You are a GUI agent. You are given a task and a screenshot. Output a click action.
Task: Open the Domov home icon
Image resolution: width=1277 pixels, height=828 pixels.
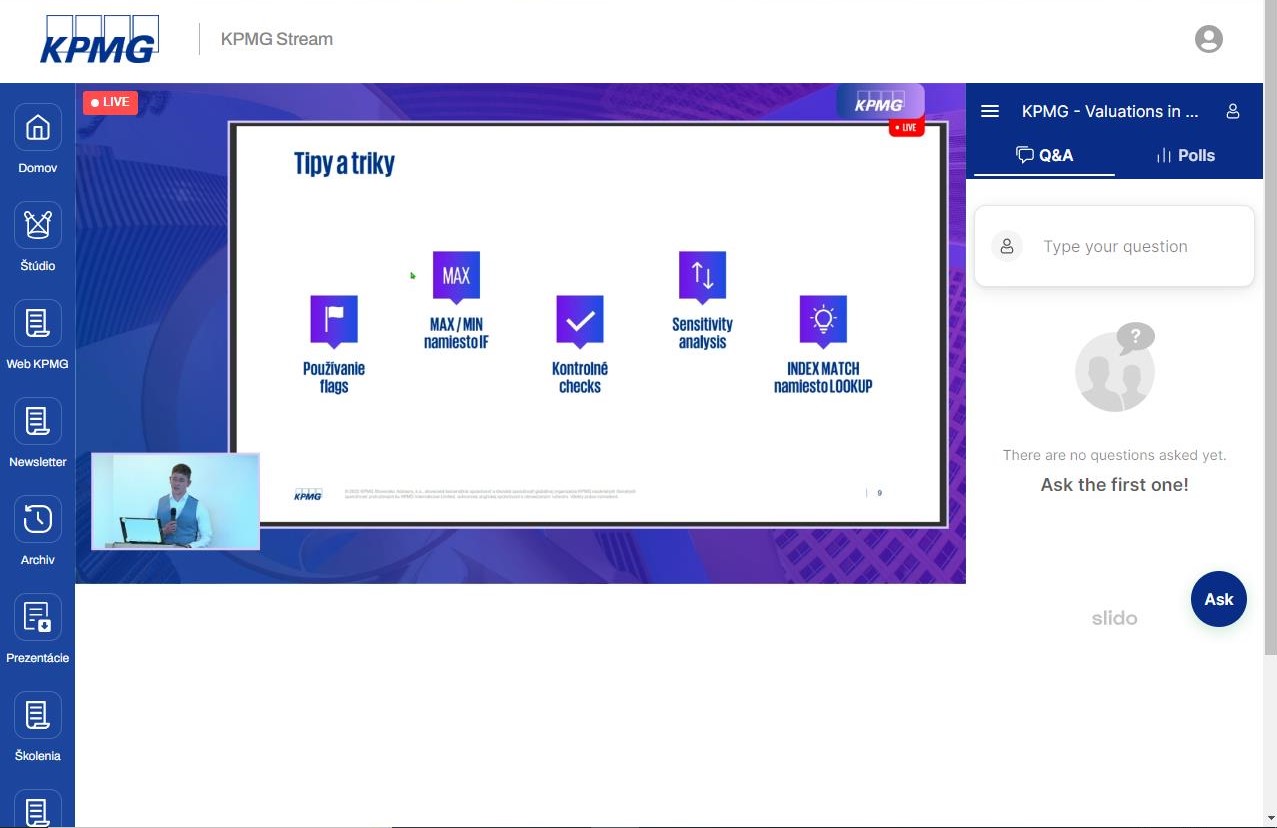point(38,127)
